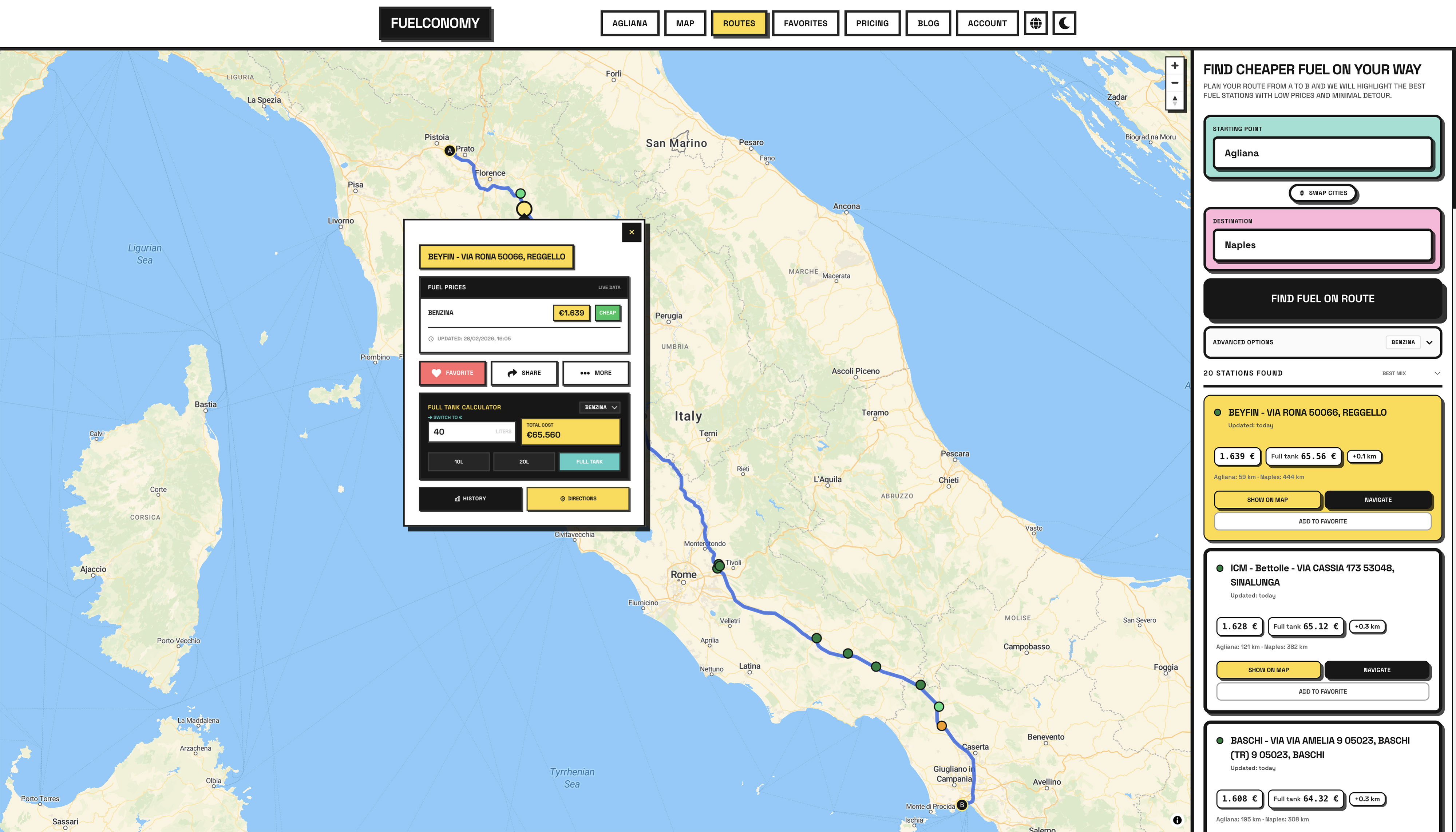Enable dark mode via the moon icon
Viewport: 1456px width, 832px height.
point(1064,23)
